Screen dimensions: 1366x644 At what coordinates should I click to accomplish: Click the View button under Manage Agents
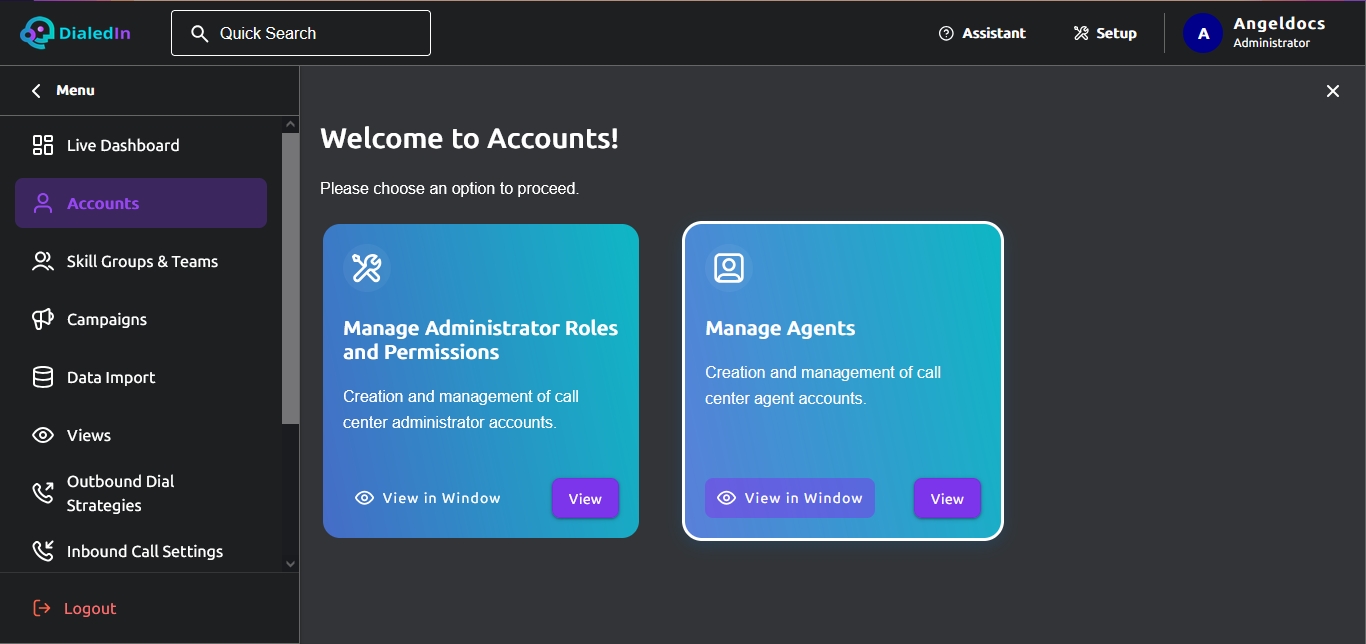[947, 498]
